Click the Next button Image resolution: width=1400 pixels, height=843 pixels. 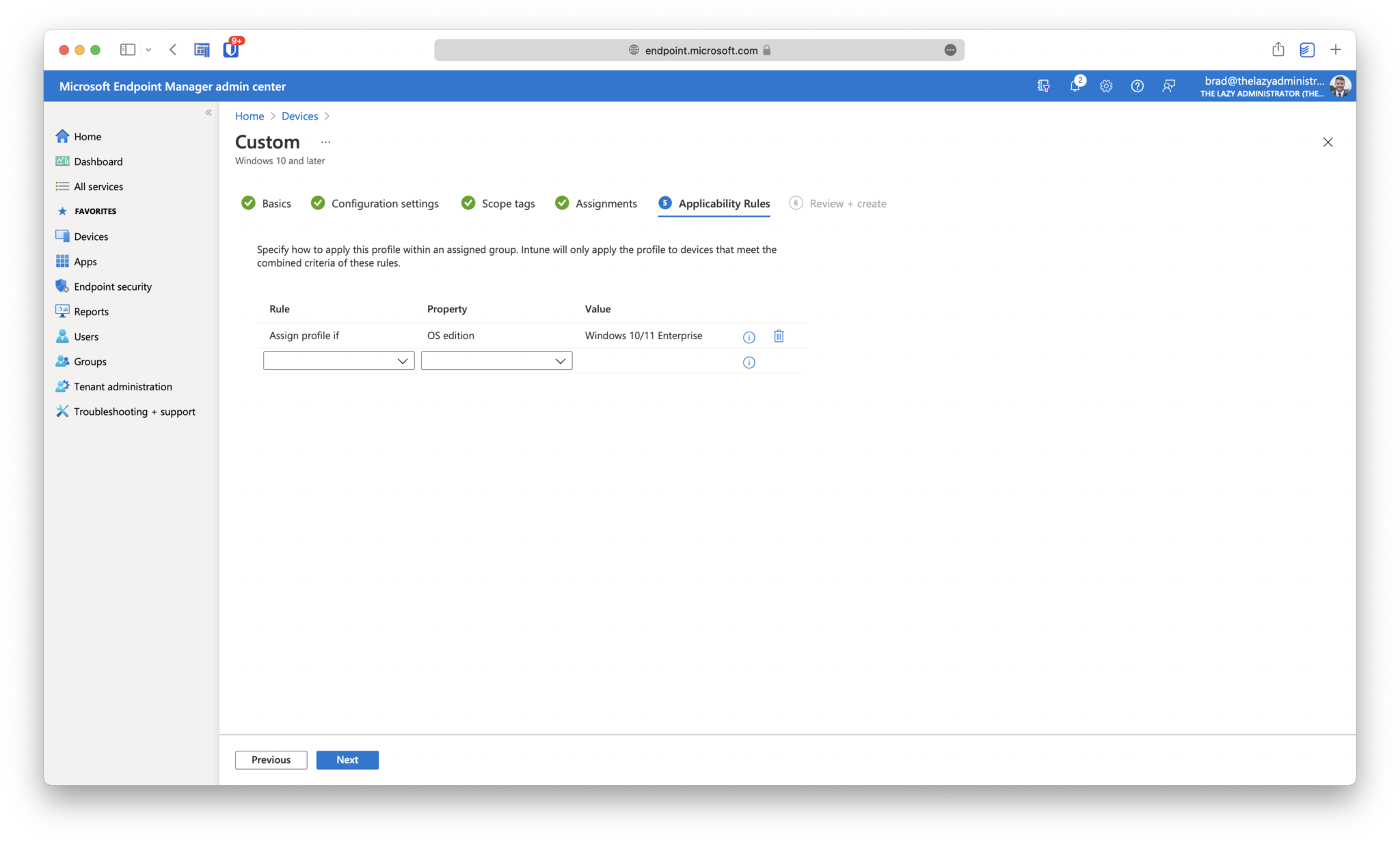point(347,760)
